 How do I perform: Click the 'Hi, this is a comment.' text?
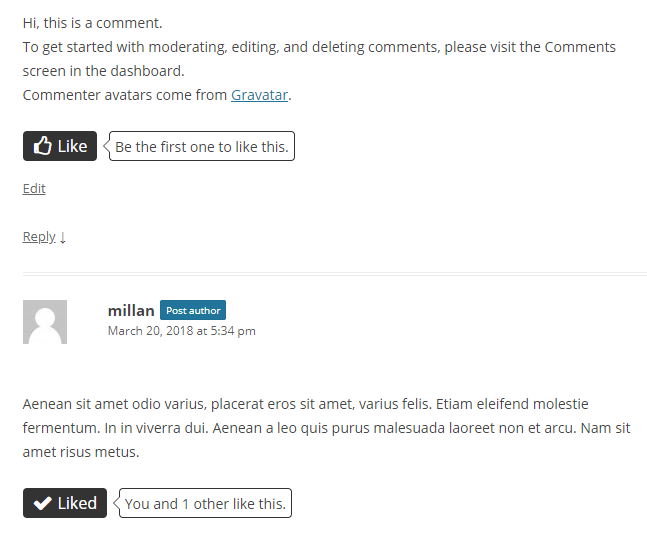(x=92, y=23)
